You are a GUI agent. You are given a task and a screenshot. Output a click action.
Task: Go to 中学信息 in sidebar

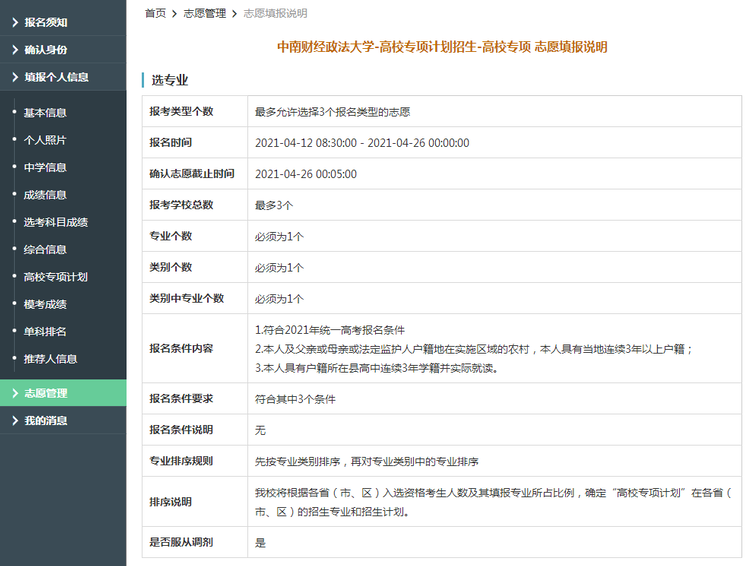[45, 167]
